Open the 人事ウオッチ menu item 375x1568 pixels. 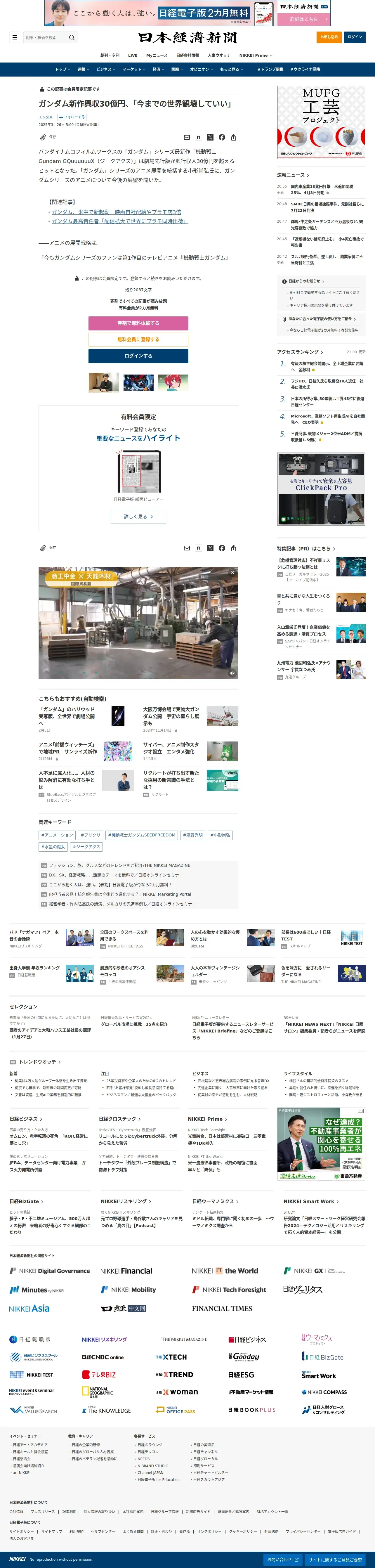[x=219, y=56]
